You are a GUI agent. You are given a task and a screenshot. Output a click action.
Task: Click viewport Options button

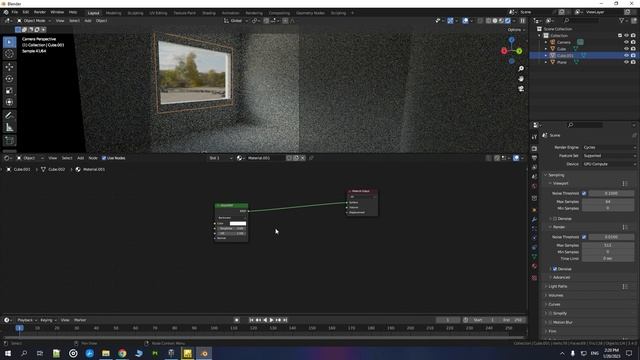click(516, 30)
